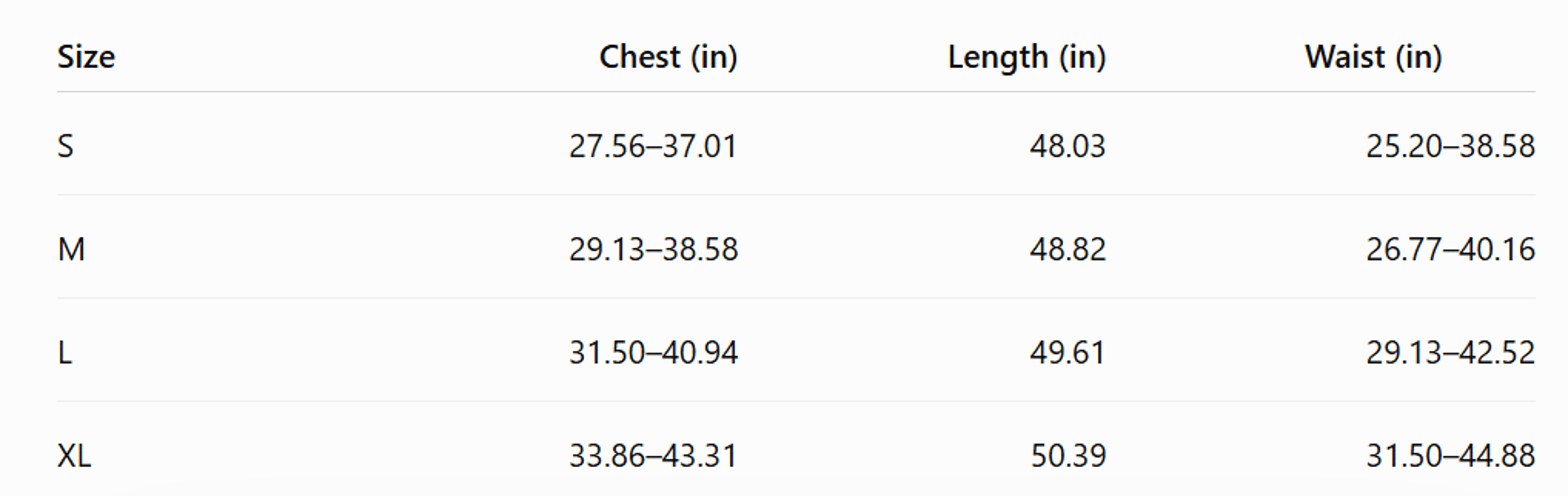Viewport: 1568px width, 496px height.
Task: Click waist value 26.77–40.16
Action: tap(1450, 249)
